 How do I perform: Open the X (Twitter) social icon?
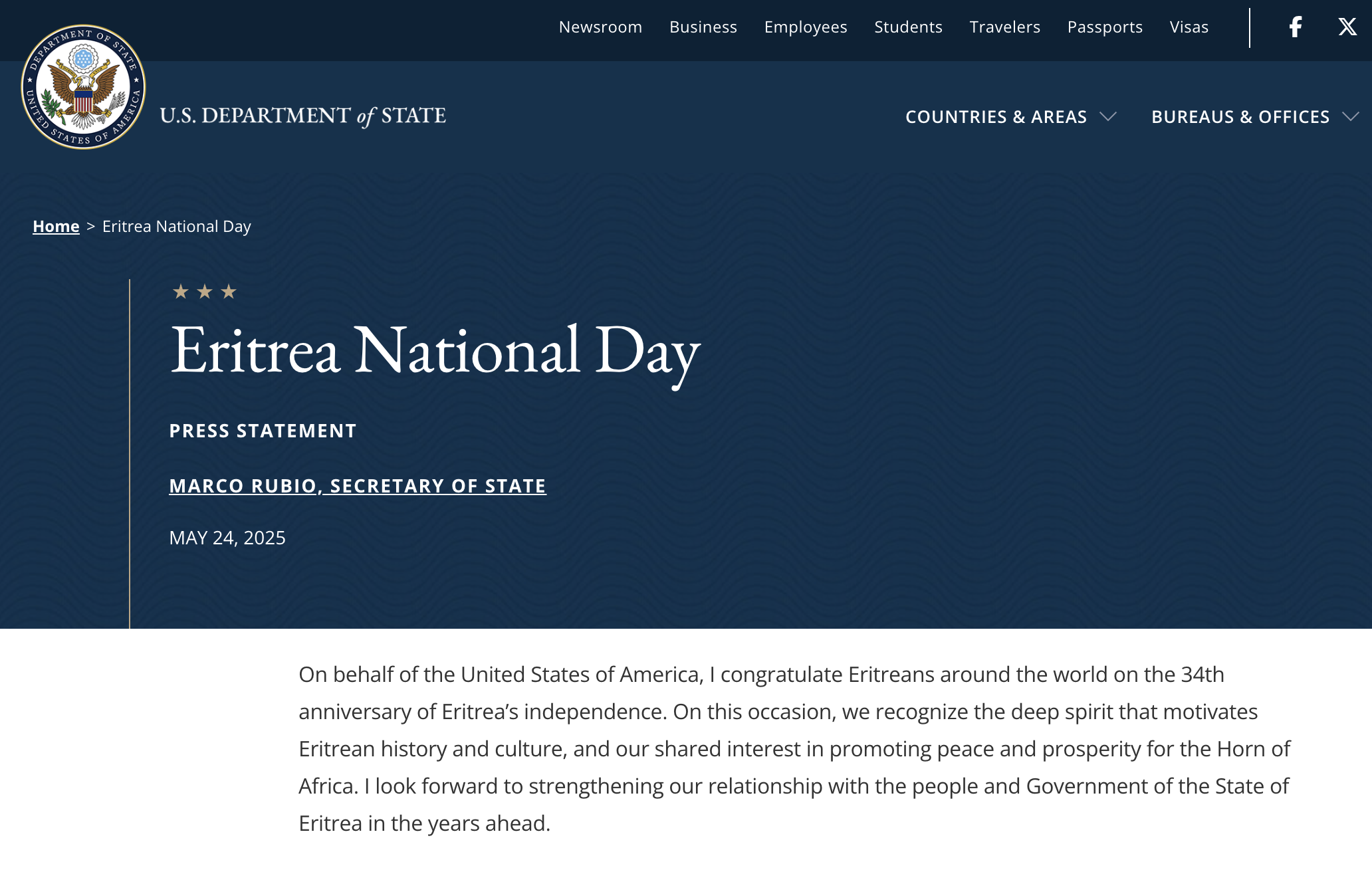click(1347, 27)
